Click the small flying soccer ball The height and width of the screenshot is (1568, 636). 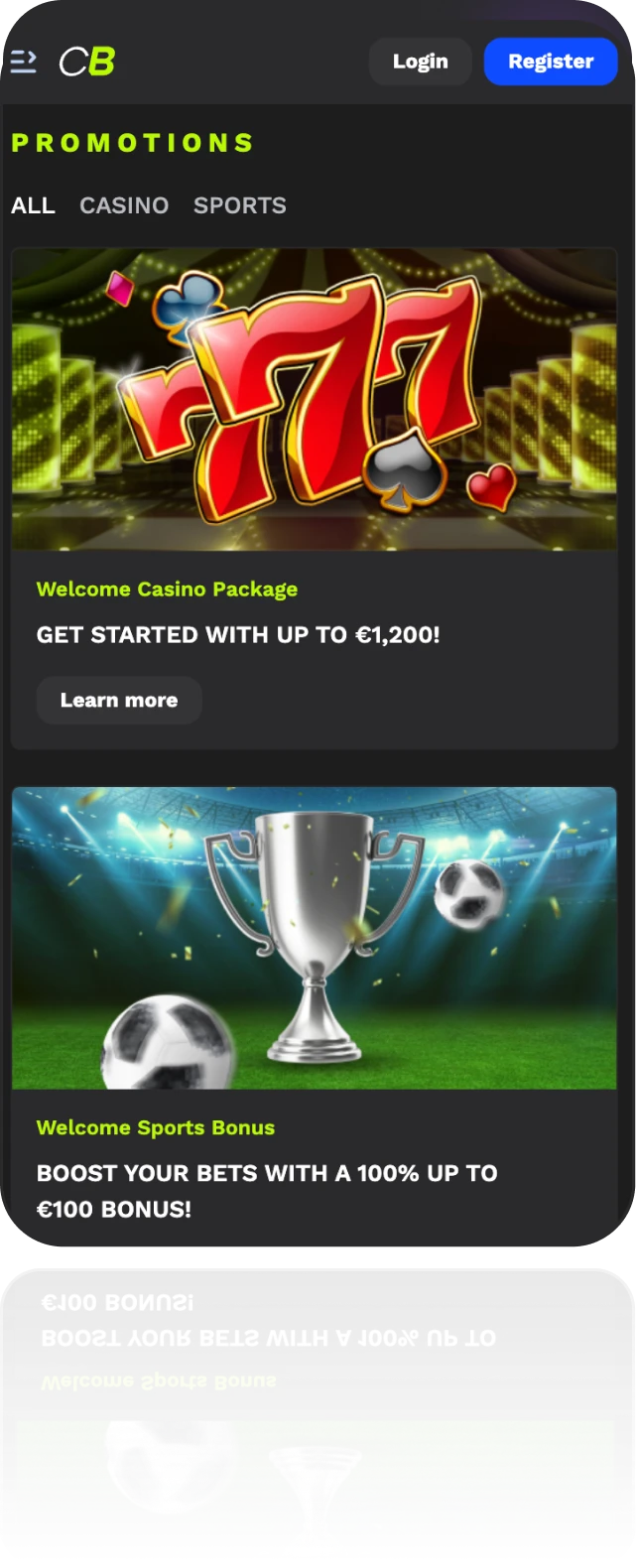click(x=468, y=894)
